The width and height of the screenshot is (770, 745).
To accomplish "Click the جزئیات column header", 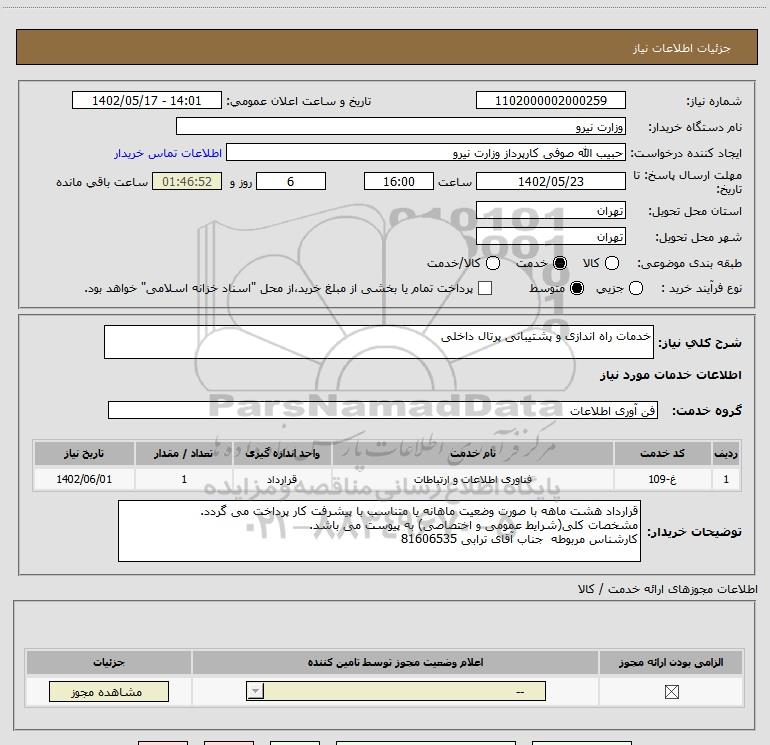I will (x=109, y=662).
